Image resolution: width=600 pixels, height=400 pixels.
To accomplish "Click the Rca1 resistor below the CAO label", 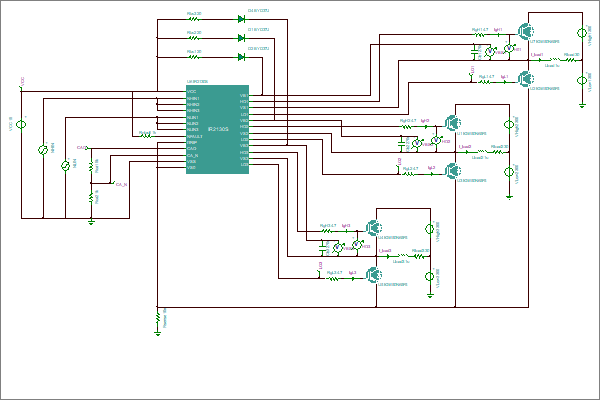I will pos(91,167).
